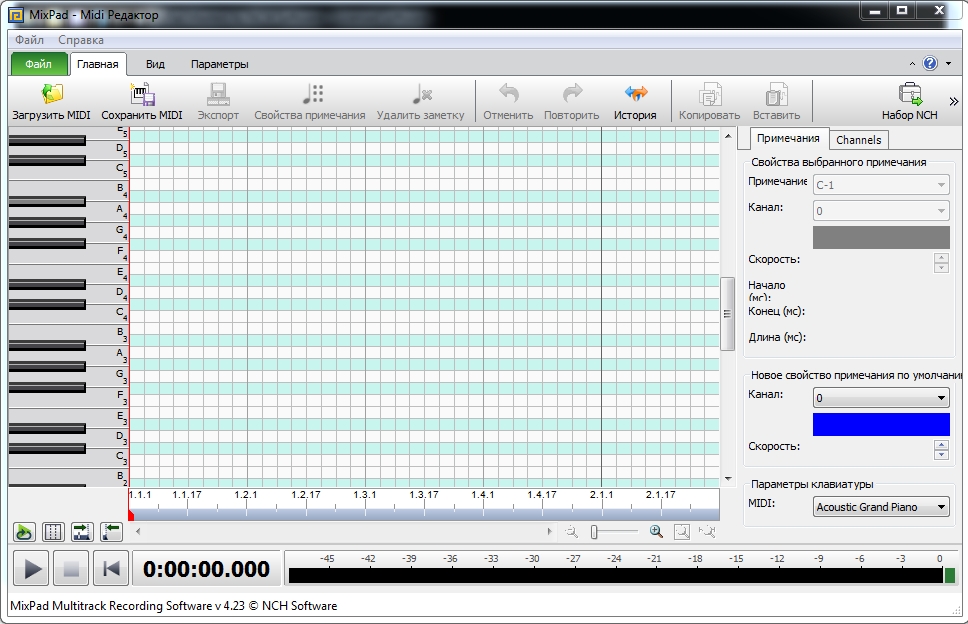Open the Справка menu
The height and width of the screenshot is (624, 968).
click(x=81, y=40)
